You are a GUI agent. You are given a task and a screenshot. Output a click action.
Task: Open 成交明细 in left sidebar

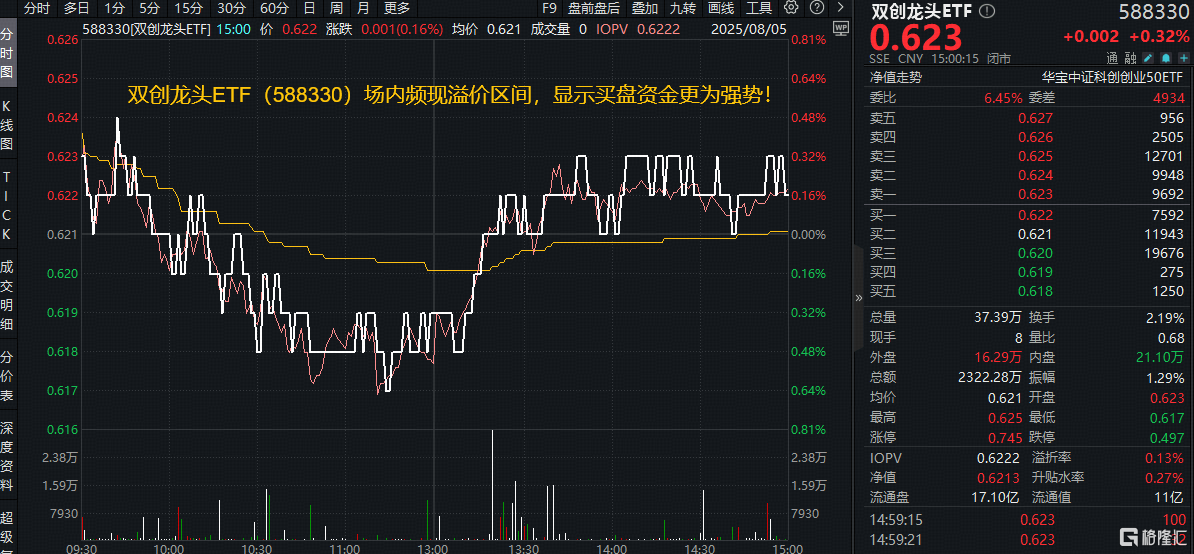pyautogui.click(x=7, y=295)
